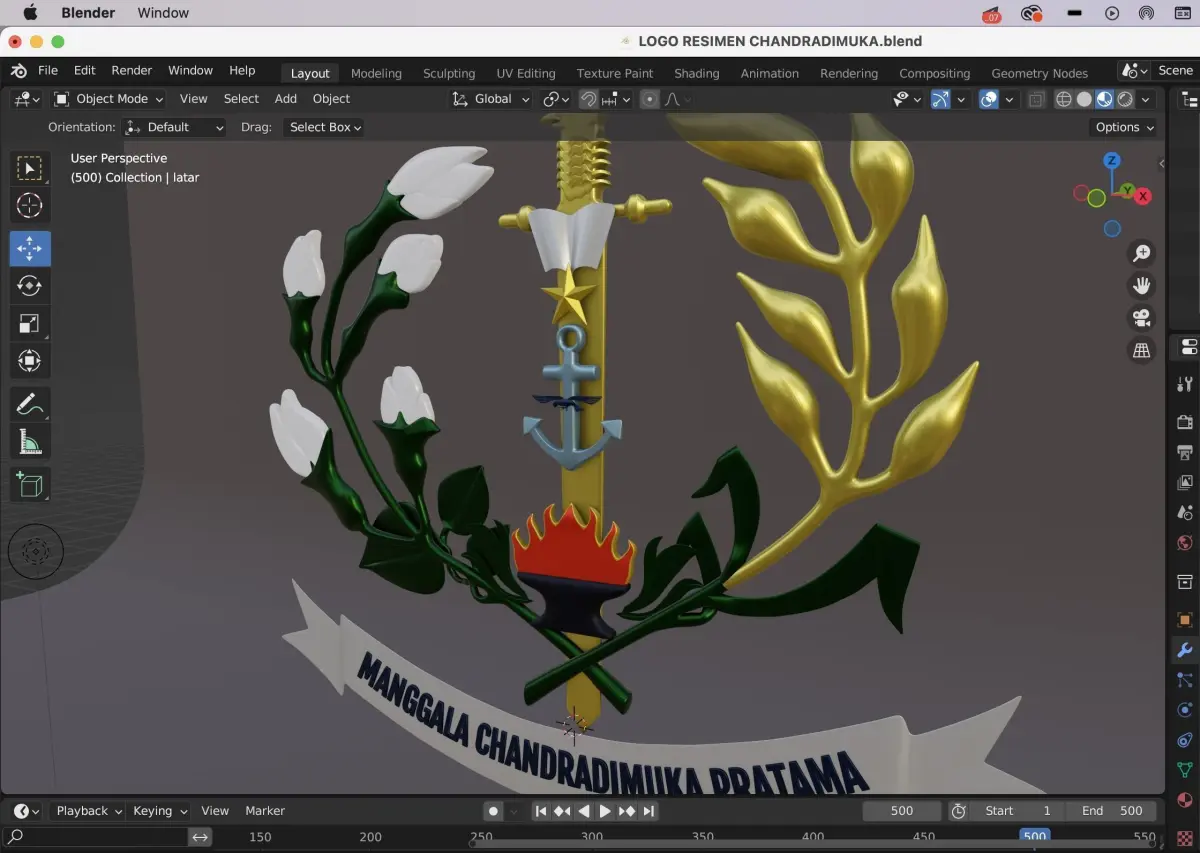Screen dimensions: 1200x853
Task: Toggle snapping magnet button
Action: tap(589, 99)
